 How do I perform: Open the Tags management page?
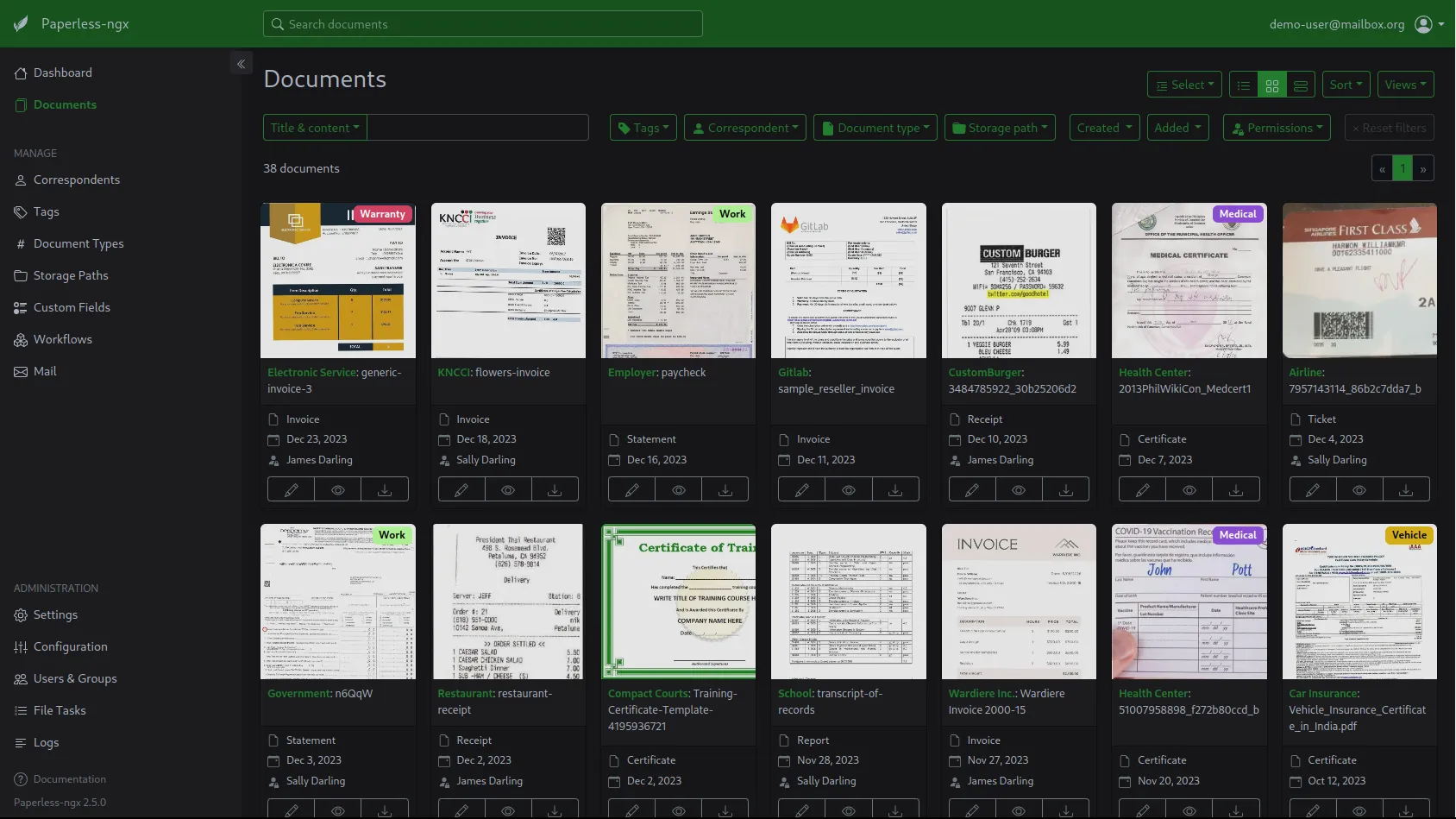coord(46,211)
